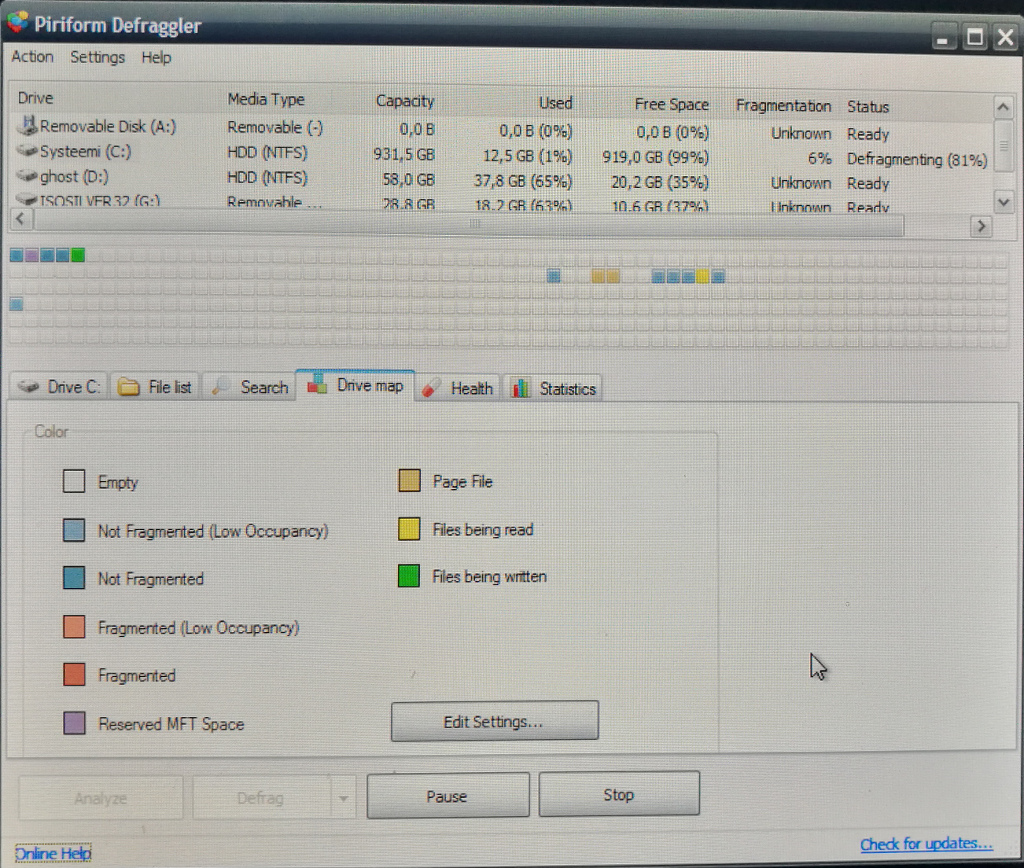This screenshot has width=1024, height=868.
Task: Open the Online Help link
Action: tap(53, 853)
